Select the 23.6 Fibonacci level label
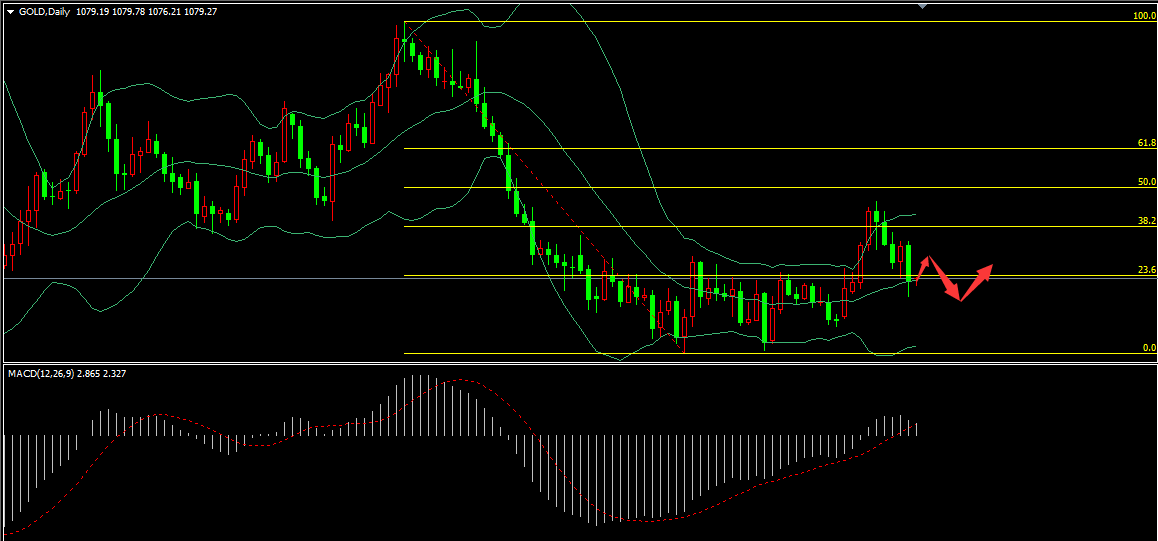The image size is (1158, 541). click(x=1147, y=270)
